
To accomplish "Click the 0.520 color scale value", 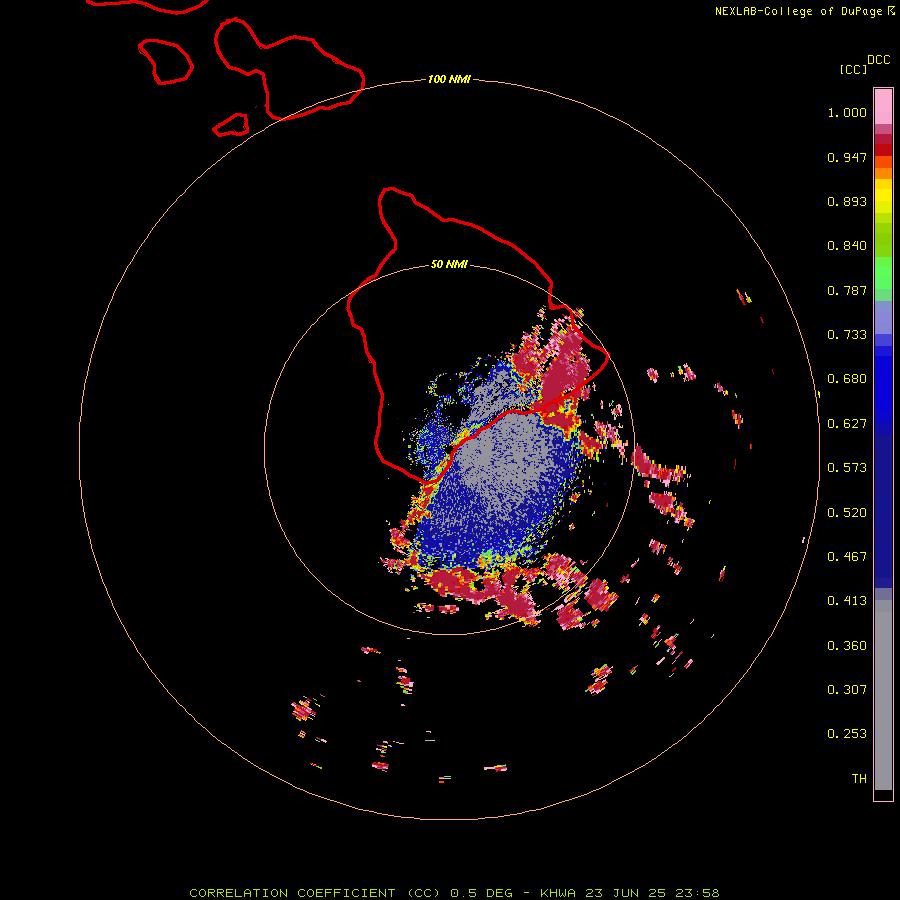I will click(847, 513).
